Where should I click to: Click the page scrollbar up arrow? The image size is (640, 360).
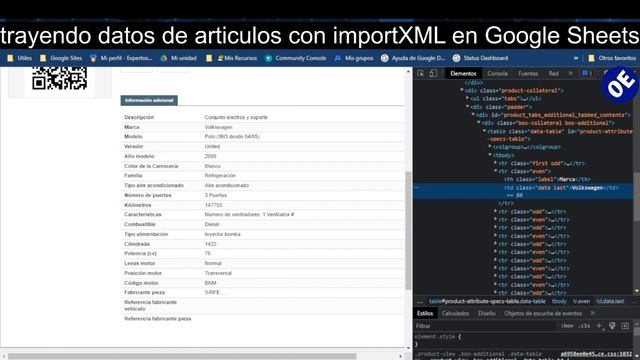pyautogui.click(x=408, y=71)
